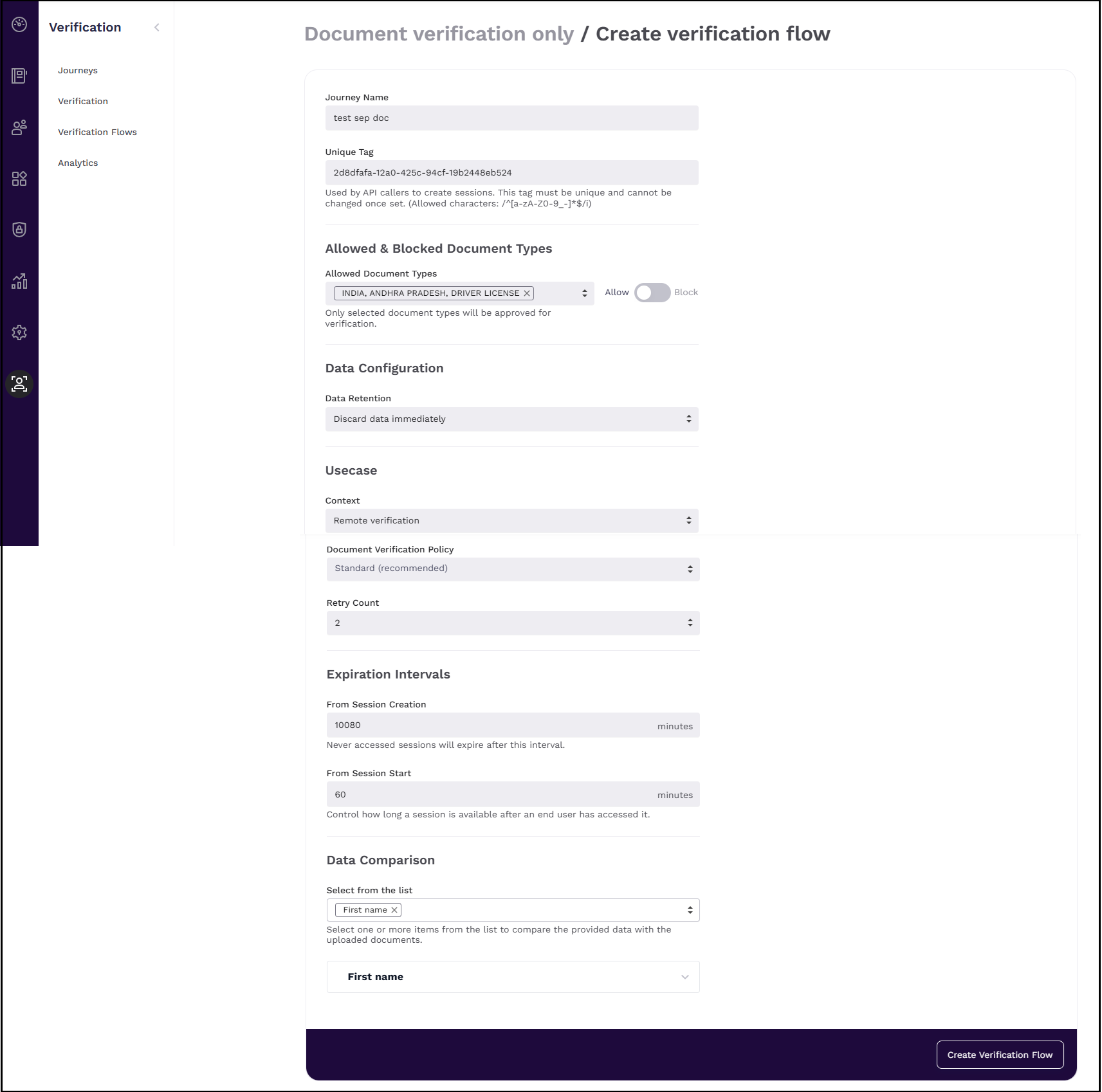
Task: Click the Create Verification Flow button
Action: click(999, 1055)
